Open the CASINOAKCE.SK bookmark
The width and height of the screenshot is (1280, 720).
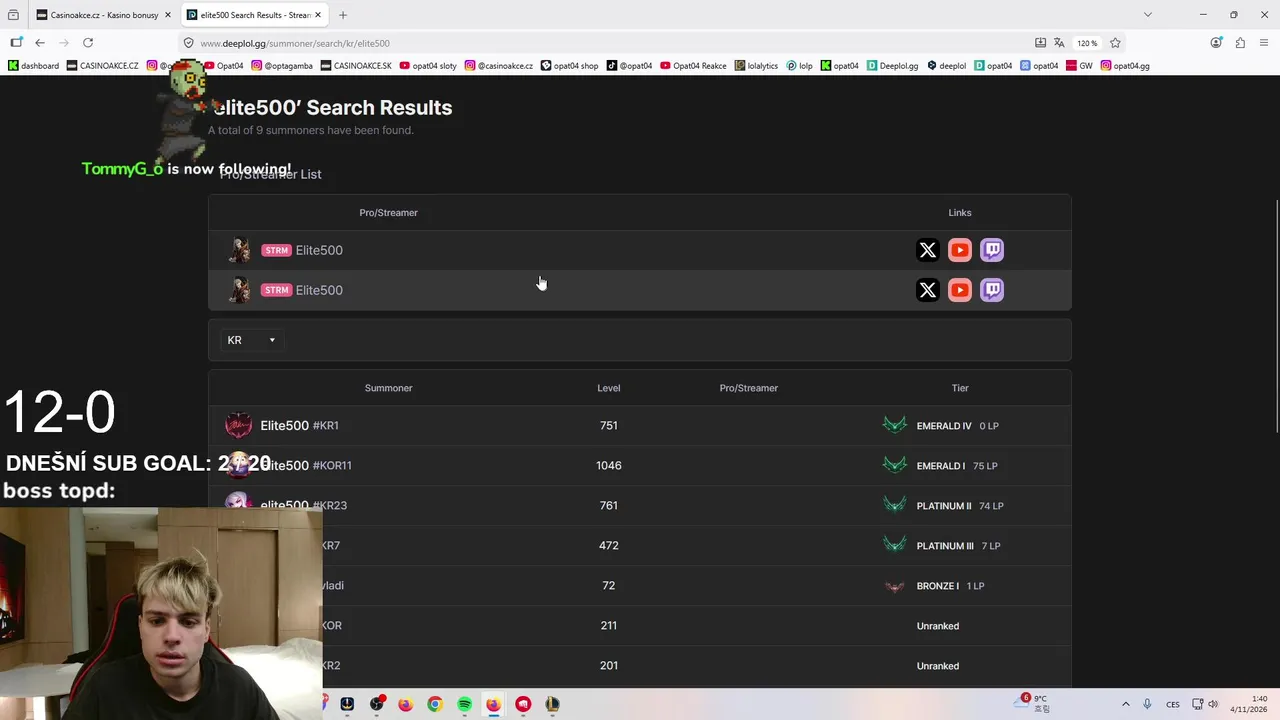coord(357,66)
